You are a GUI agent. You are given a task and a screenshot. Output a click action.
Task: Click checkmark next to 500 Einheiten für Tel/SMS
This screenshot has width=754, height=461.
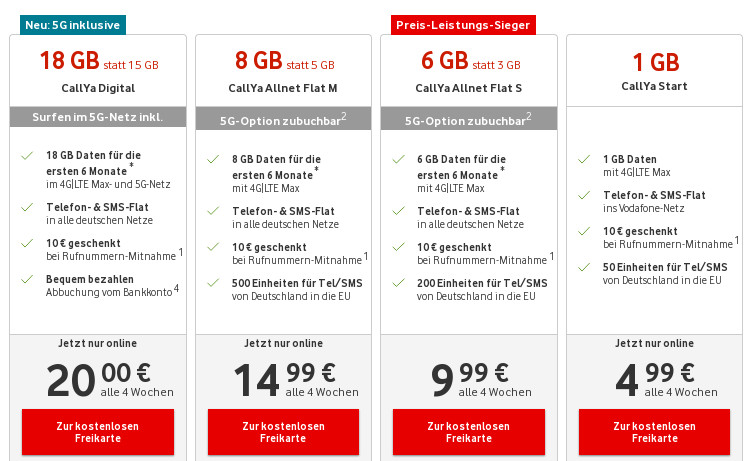212,281
